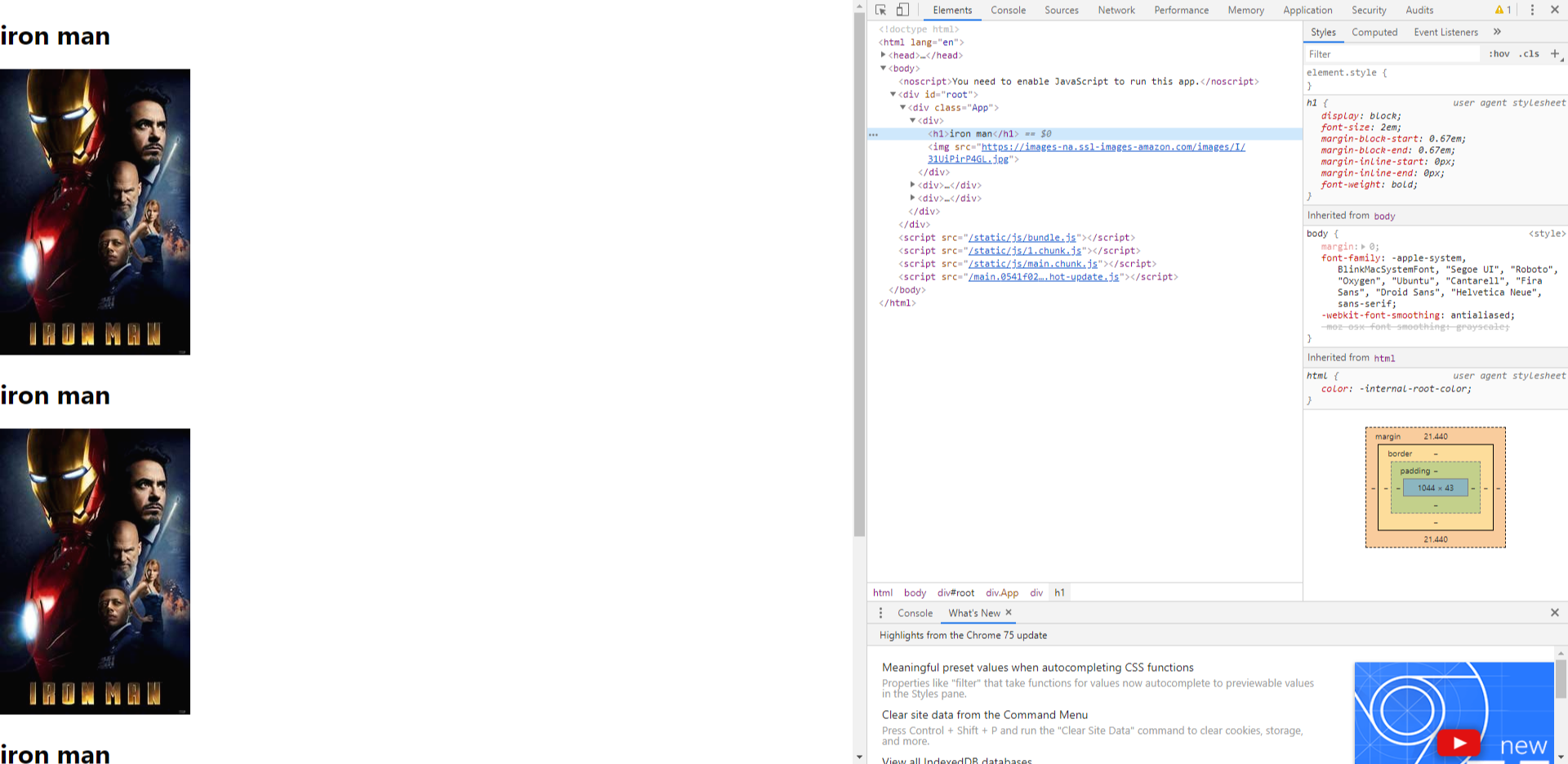Viewport: 1568px width, 764px height.
Task: Open the Audits tab
Action: (1419, 10)
